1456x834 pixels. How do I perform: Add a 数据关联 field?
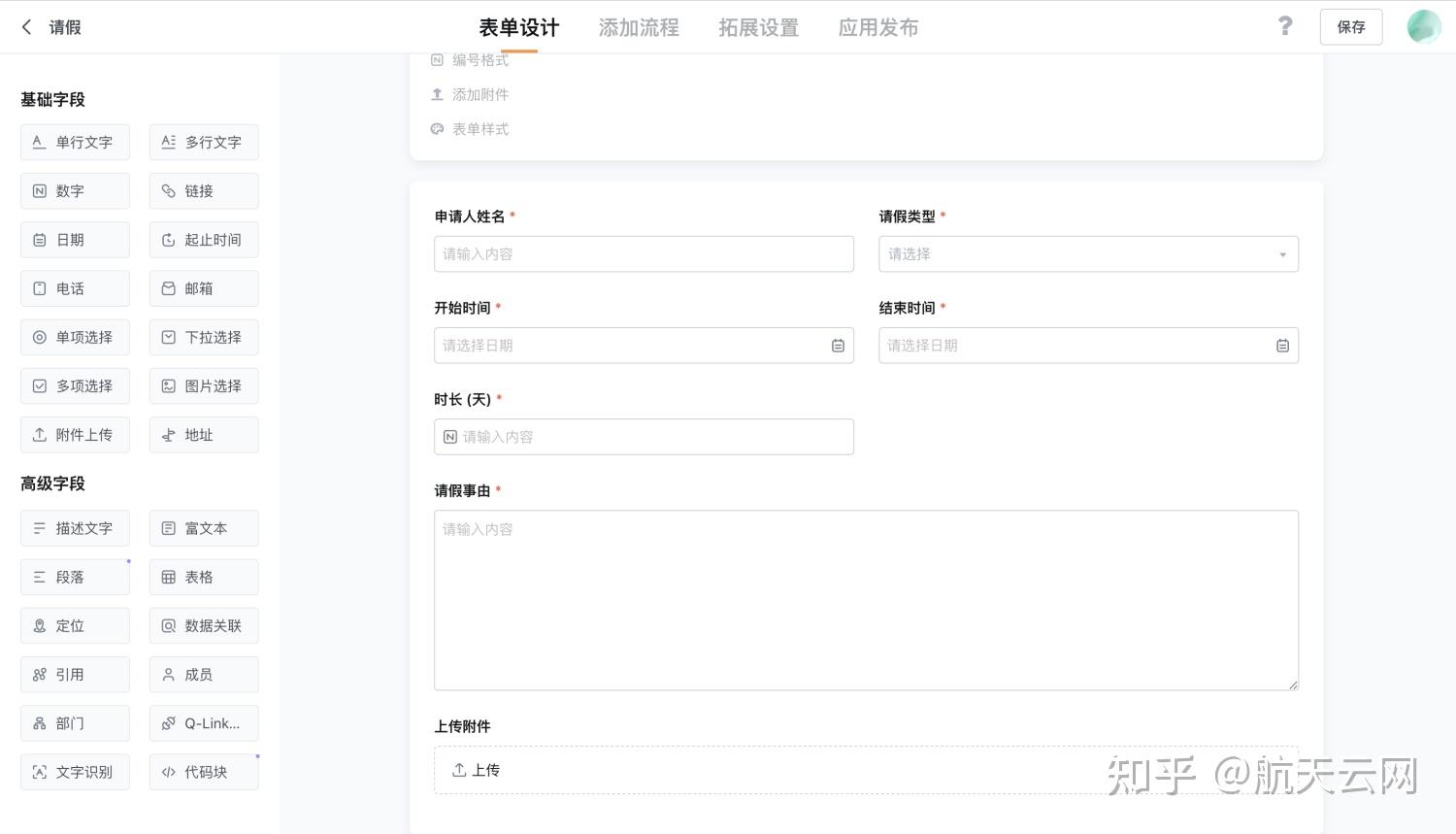point(204,626)
